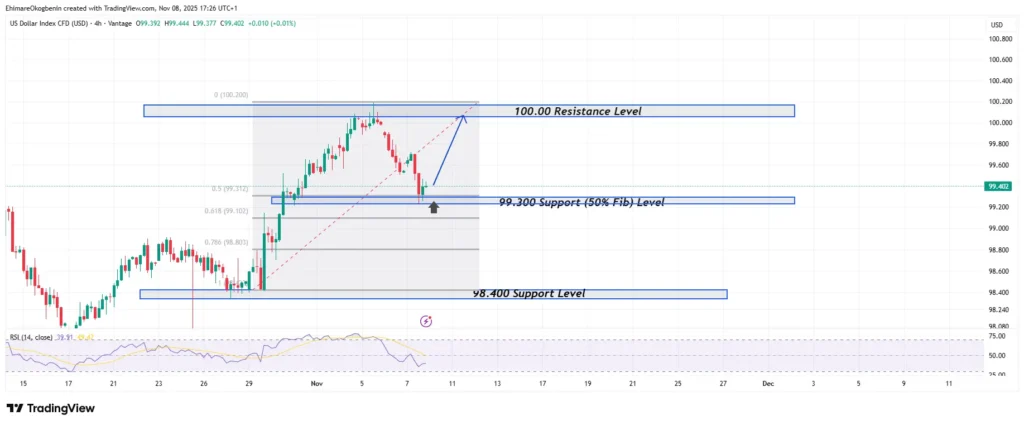Click the 19 date axis label
This screenshot has height=425, width=1024.
tap(588, 384)
